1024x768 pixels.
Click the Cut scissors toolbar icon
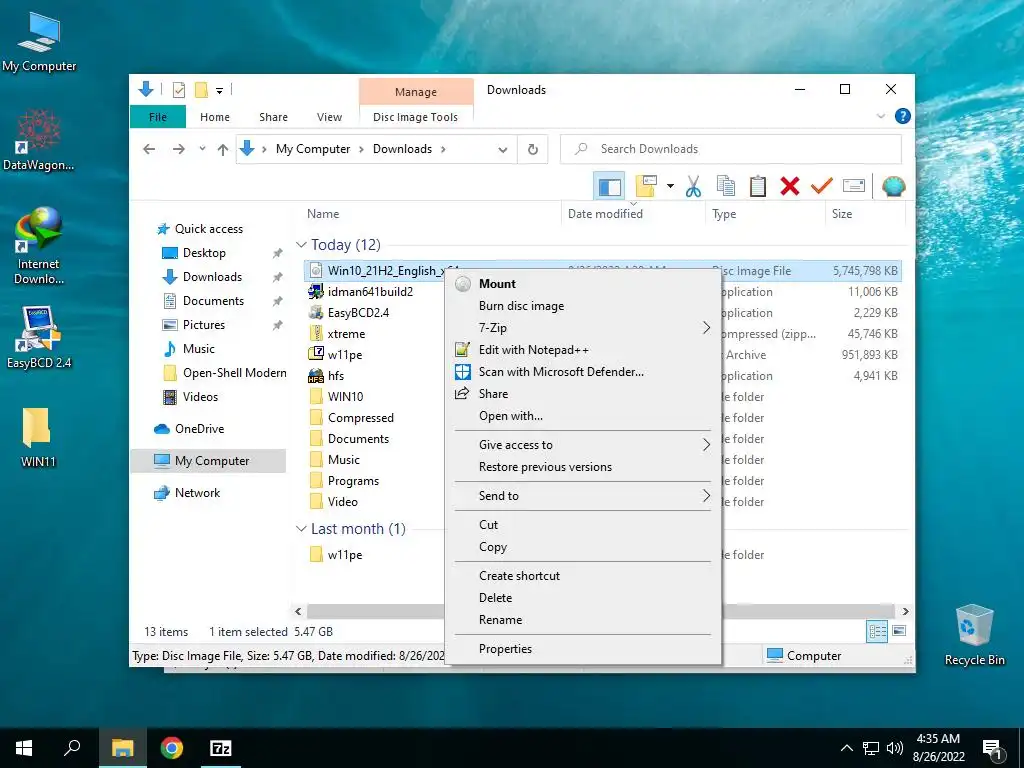[693, 186]
